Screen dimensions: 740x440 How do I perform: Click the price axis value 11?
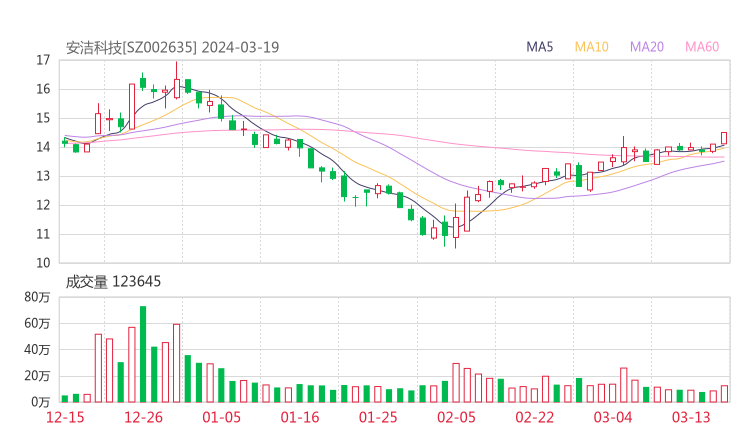point(43,234)
